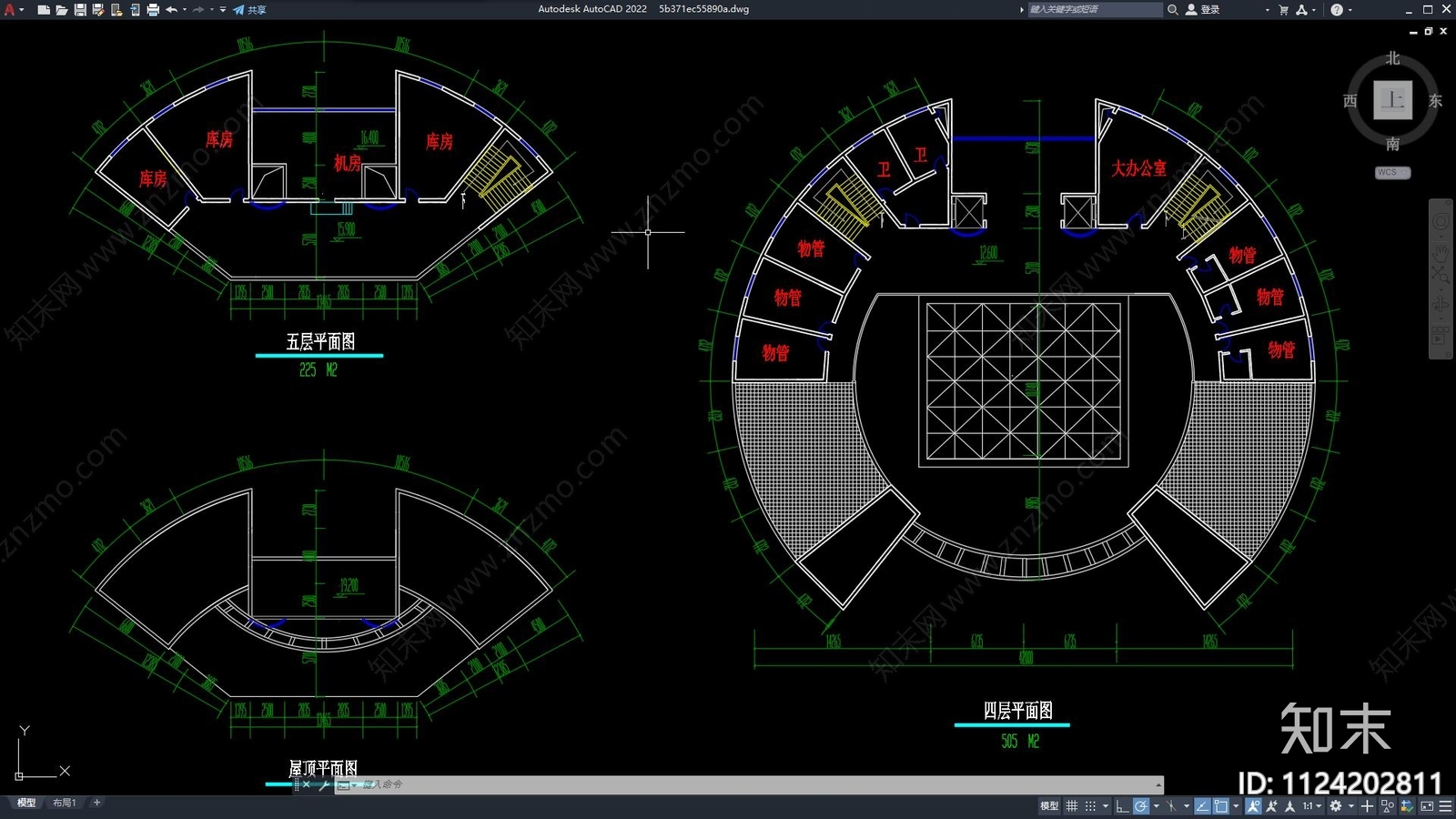Click Open from Web & Mobile icon
The height and width of the screenshot is (819, 1456).
tap(116, 10)
